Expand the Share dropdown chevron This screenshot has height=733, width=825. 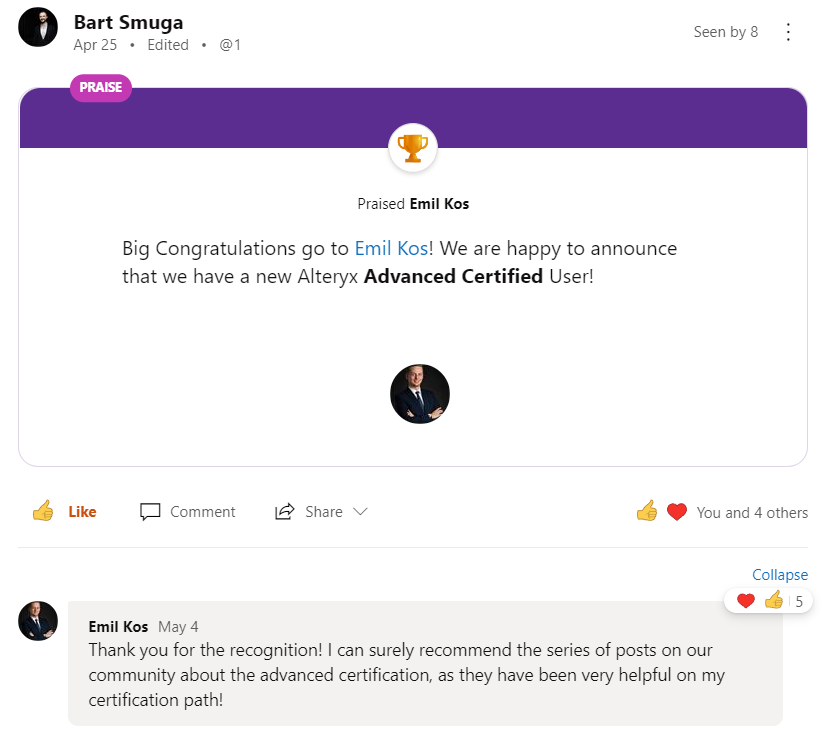(361, 512)
